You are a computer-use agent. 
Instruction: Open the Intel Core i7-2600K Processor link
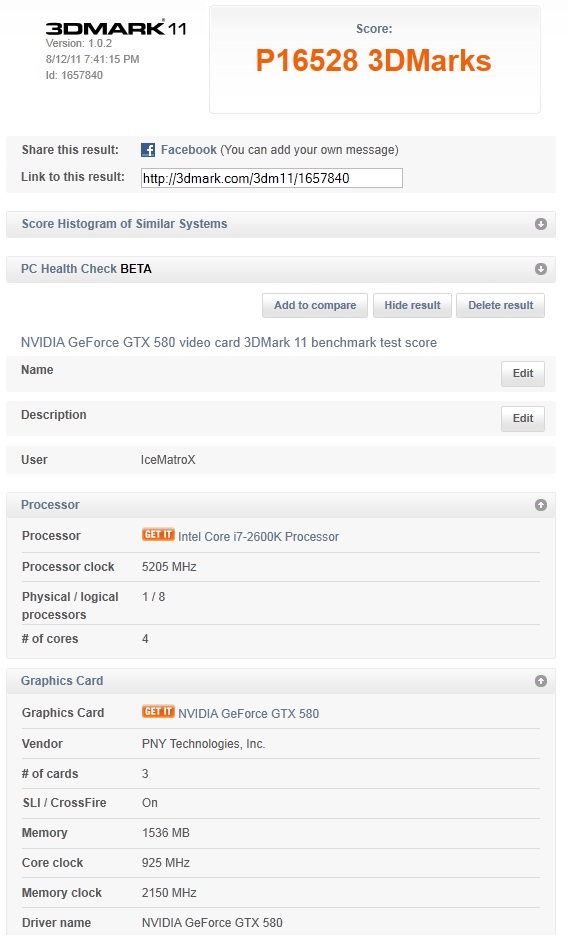258,537
